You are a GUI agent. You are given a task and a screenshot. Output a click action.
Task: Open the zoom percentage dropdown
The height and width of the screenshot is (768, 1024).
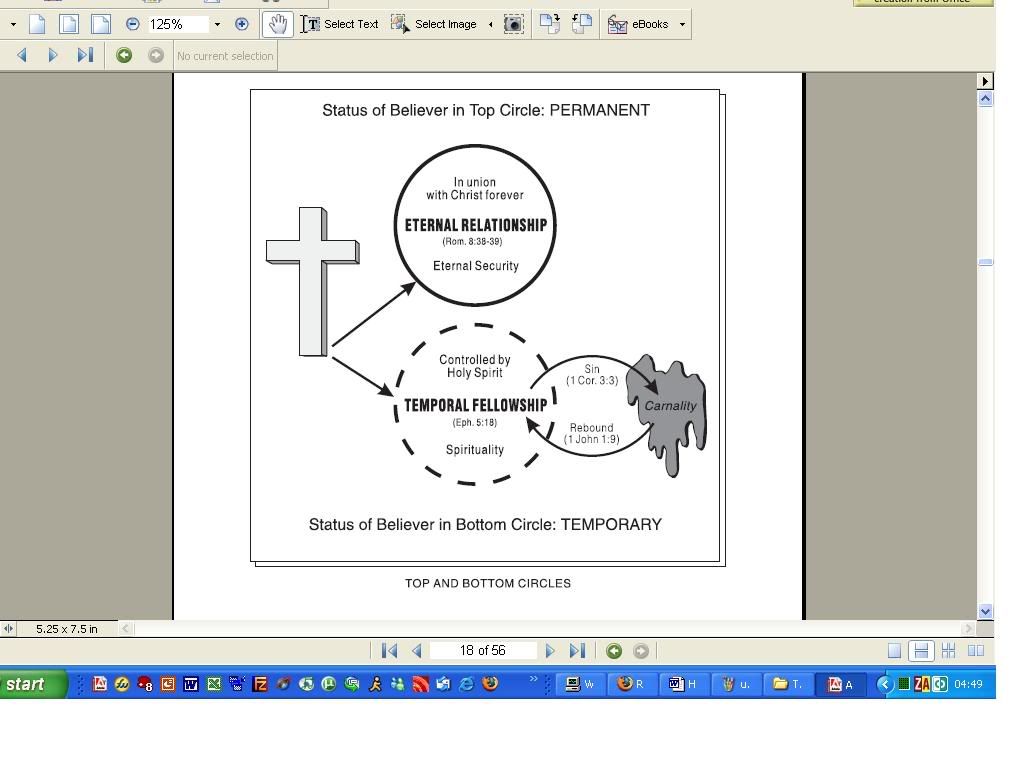[217, 24]
